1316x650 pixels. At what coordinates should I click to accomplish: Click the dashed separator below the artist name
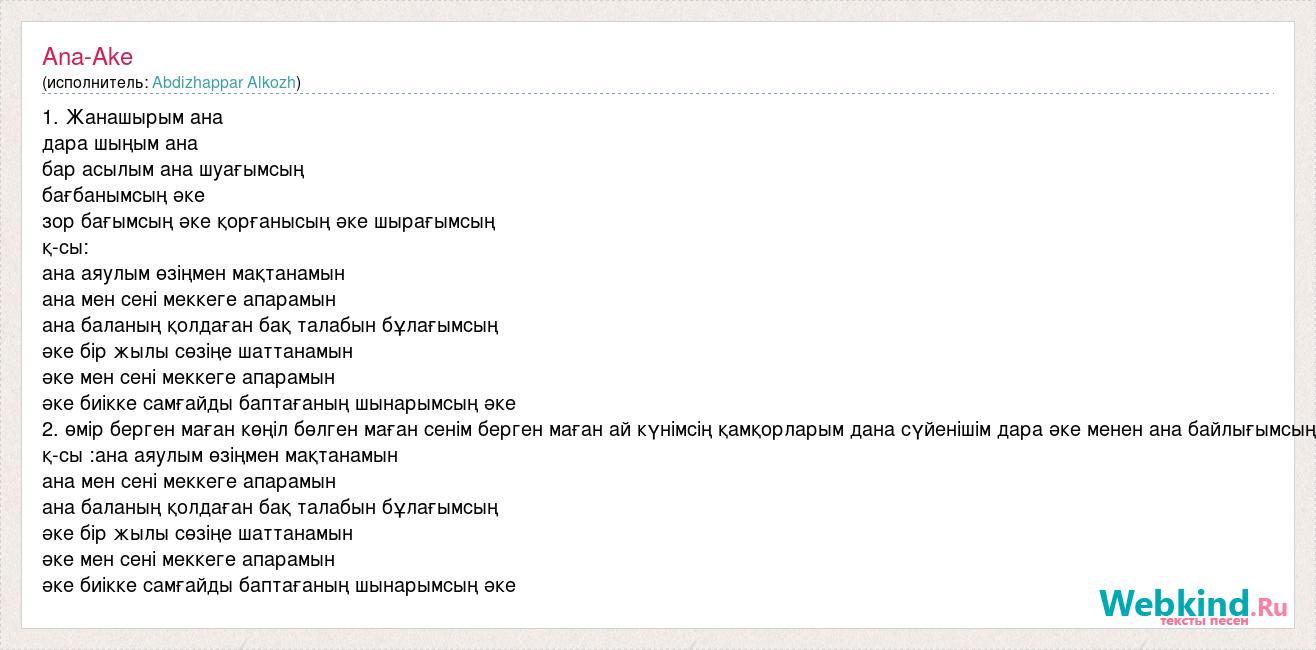point(658,94)
